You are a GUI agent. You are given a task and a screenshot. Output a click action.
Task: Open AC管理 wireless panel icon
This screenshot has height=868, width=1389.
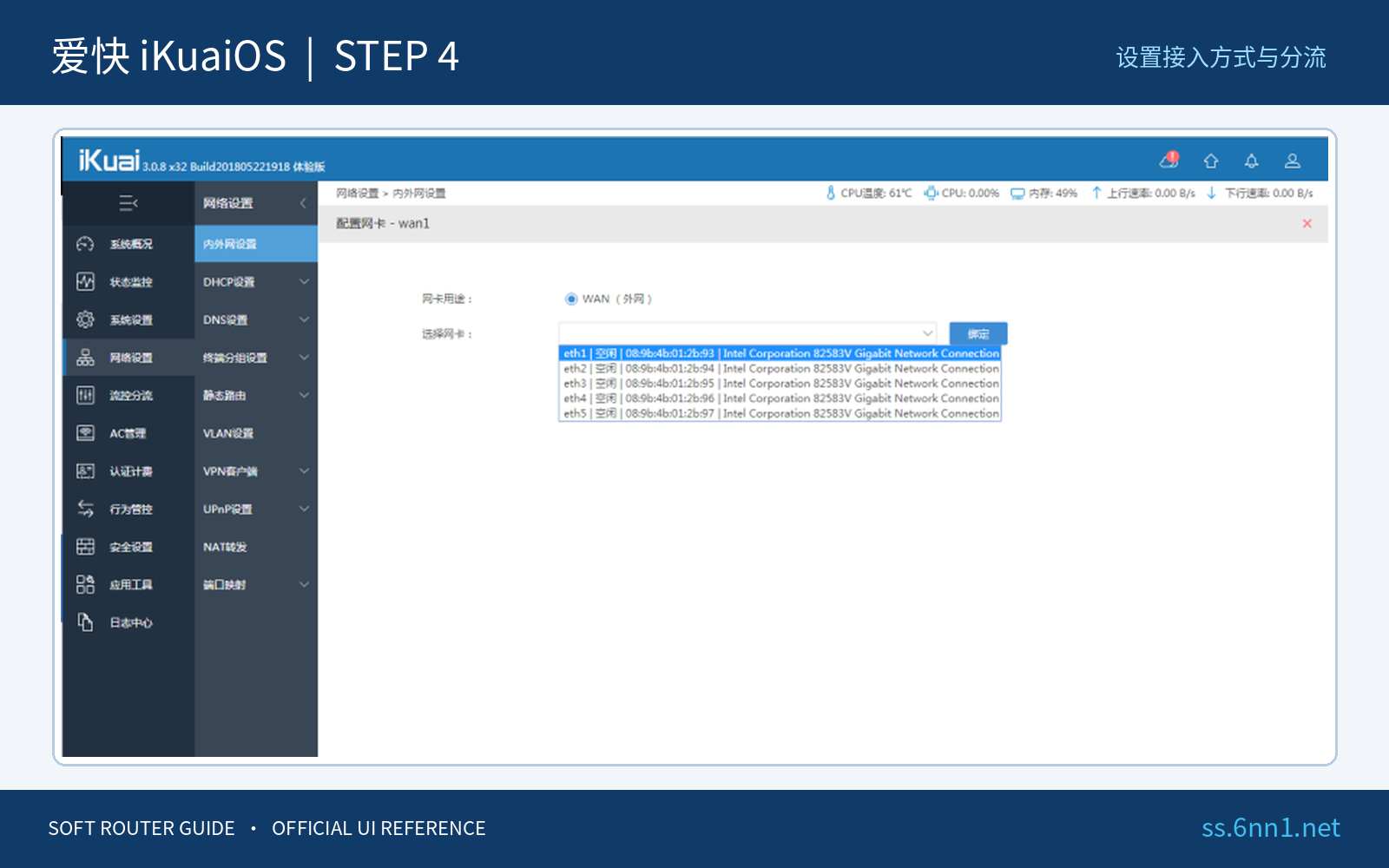pos(85,433)
